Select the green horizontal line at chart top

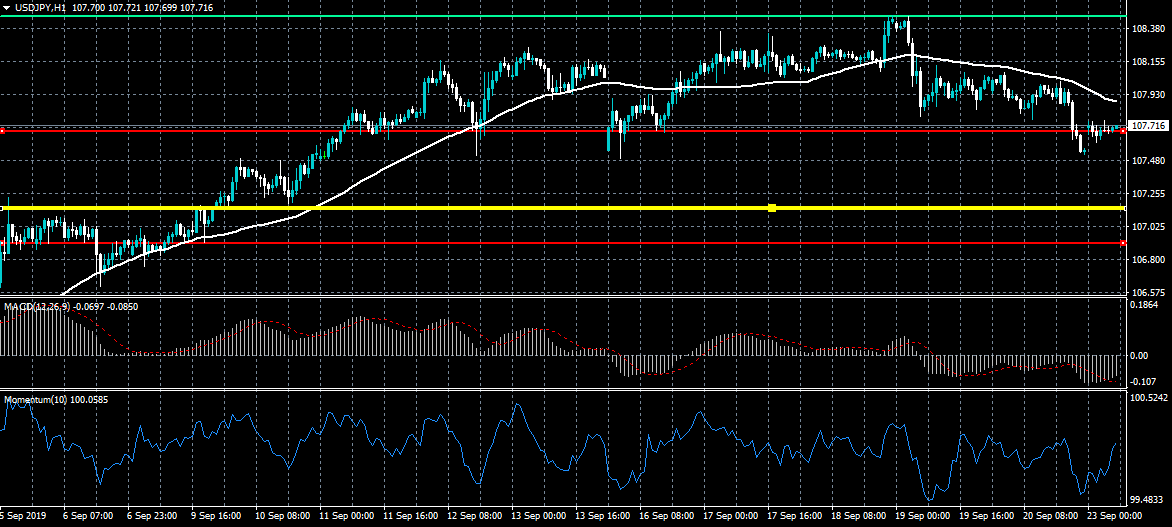pyautogui.click(x=561, y=16)
